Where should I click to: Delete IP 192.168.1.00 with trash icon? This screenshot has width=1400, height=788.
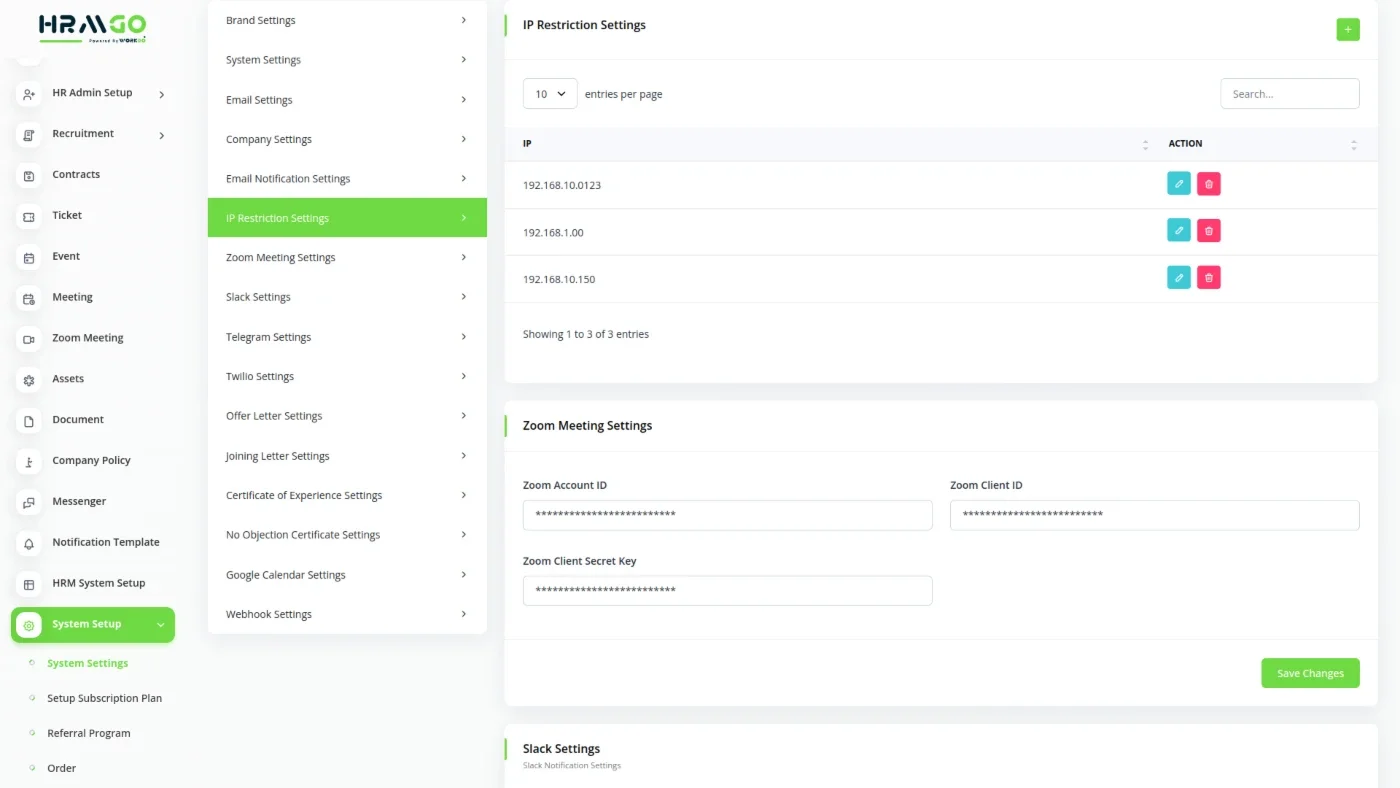click(x=1209, y=231)
